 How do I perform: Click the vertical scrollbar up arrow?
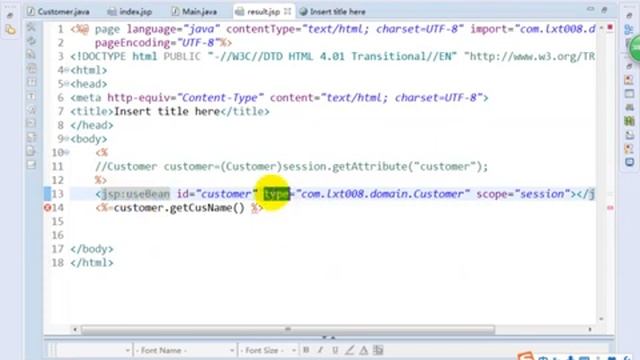click(x=601, y=28)
